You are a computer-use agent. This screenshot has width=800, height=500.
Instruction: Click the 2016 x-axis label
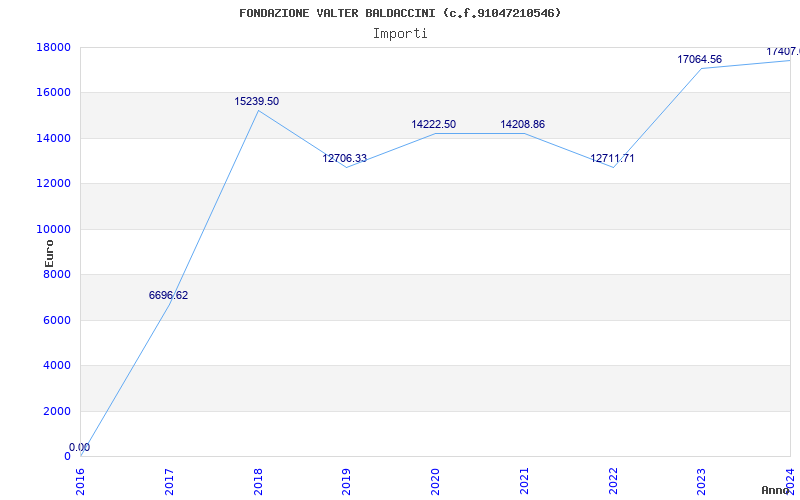(x=81, y=481)
